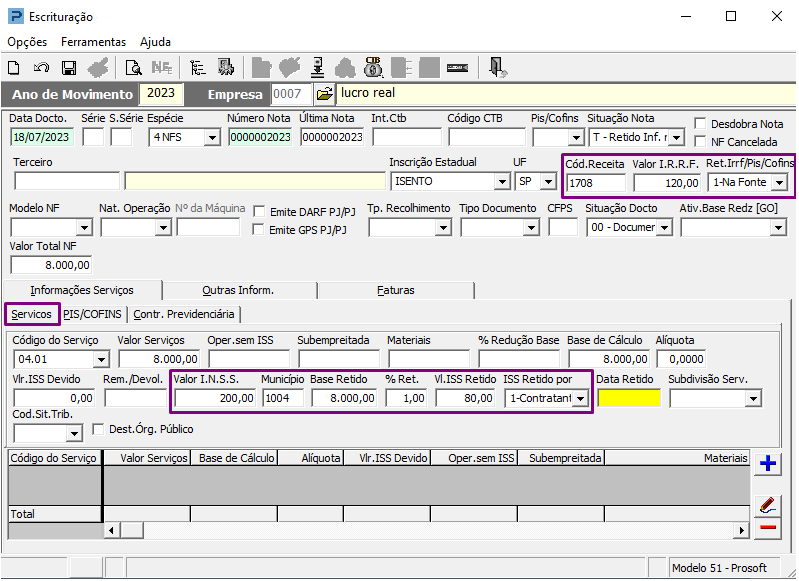
Task: Check the Dest.Órg. Público checkbox
Action: coord(98,429)
